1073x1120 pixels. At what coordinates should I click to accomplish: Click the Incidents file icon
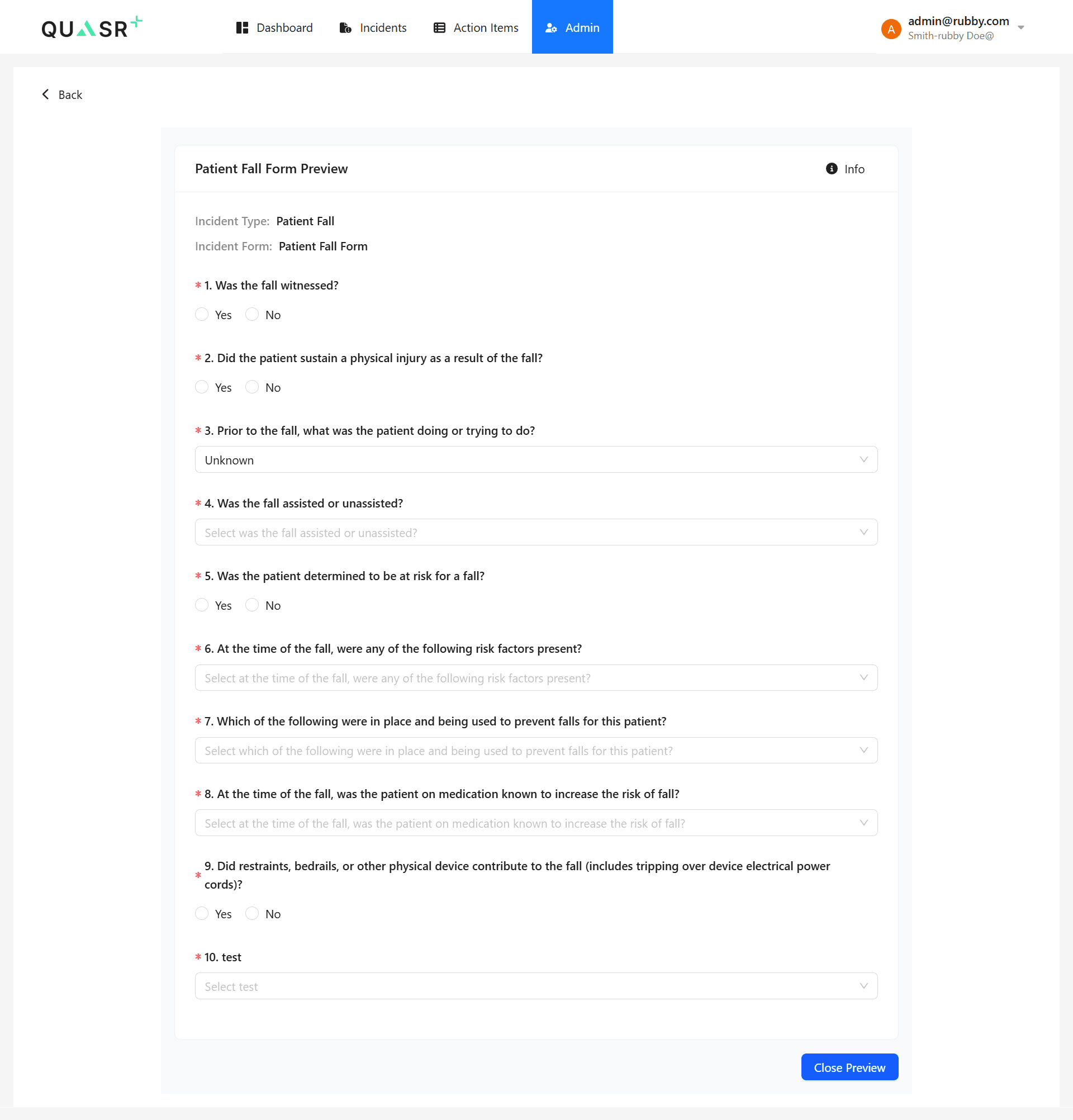(345, 27)
